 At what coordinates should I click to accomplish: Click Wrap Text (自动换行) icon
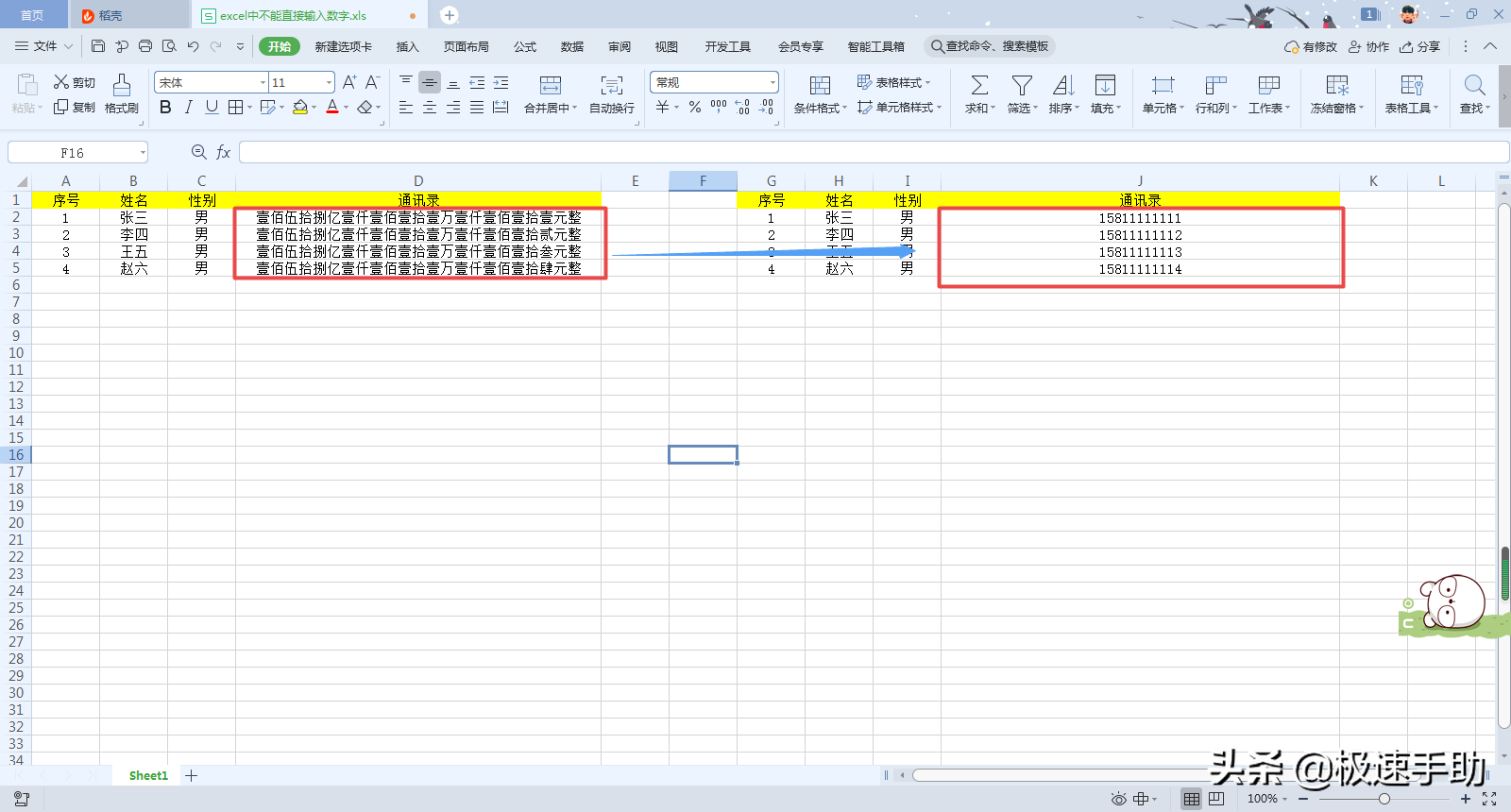tap(612, 85)
